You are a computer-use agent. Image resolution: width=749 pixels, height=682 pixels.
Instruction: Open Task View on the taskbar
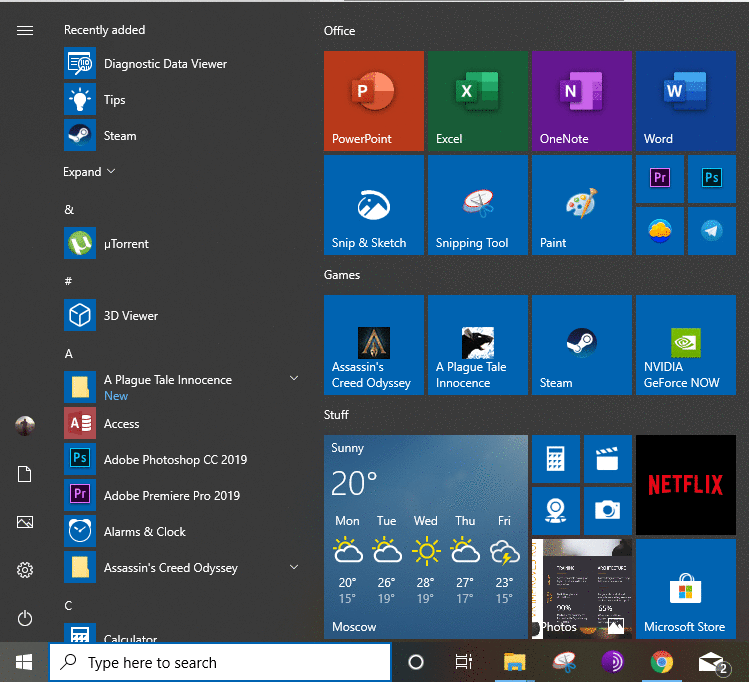463,662
